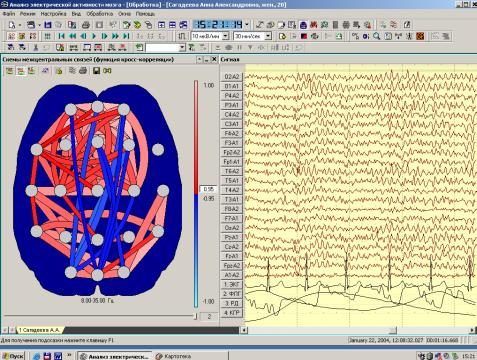Toggle the 1: ЭКГ channel button

[232, 284]
